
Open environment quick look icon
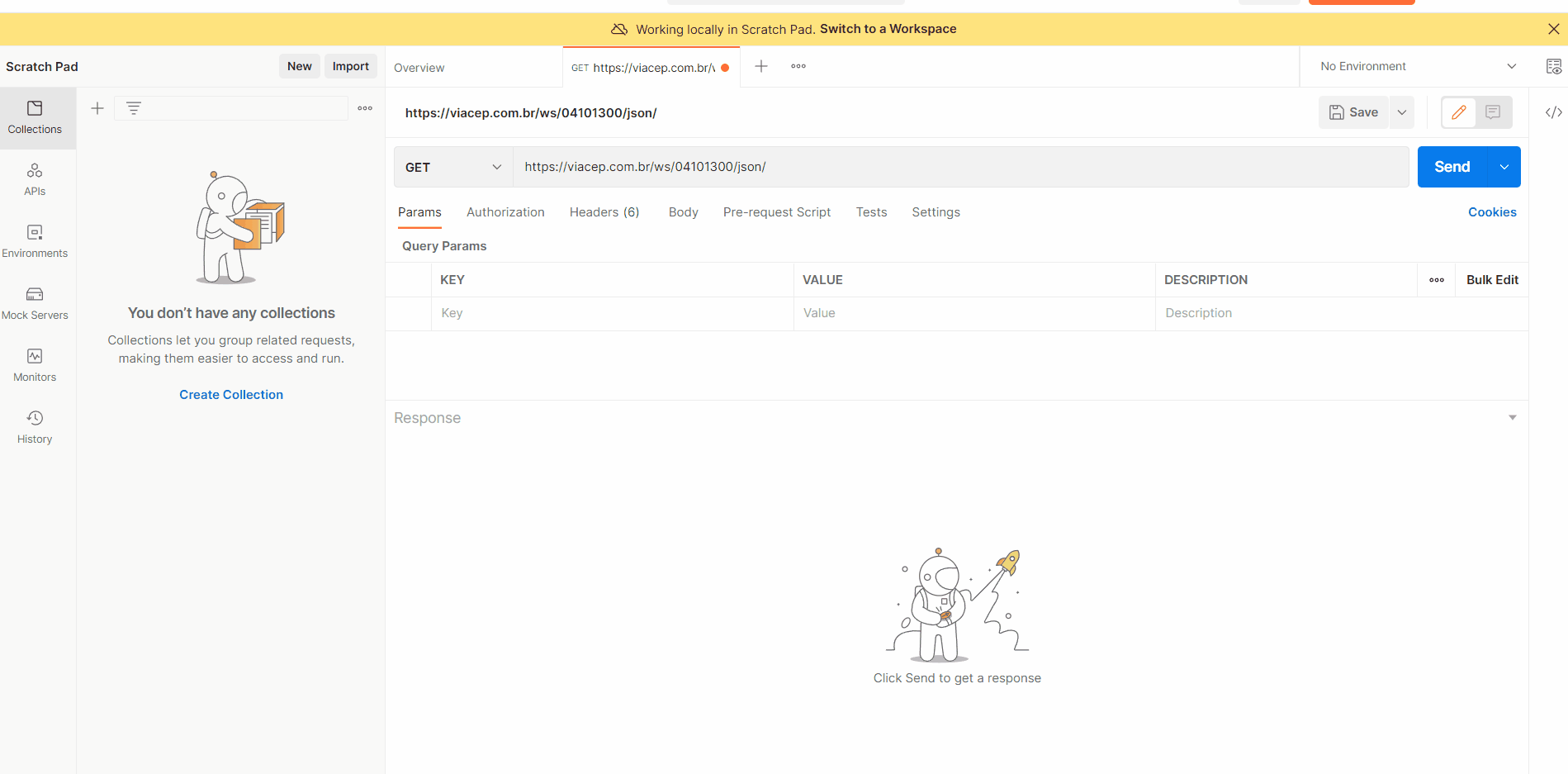tap(1553, 66)
